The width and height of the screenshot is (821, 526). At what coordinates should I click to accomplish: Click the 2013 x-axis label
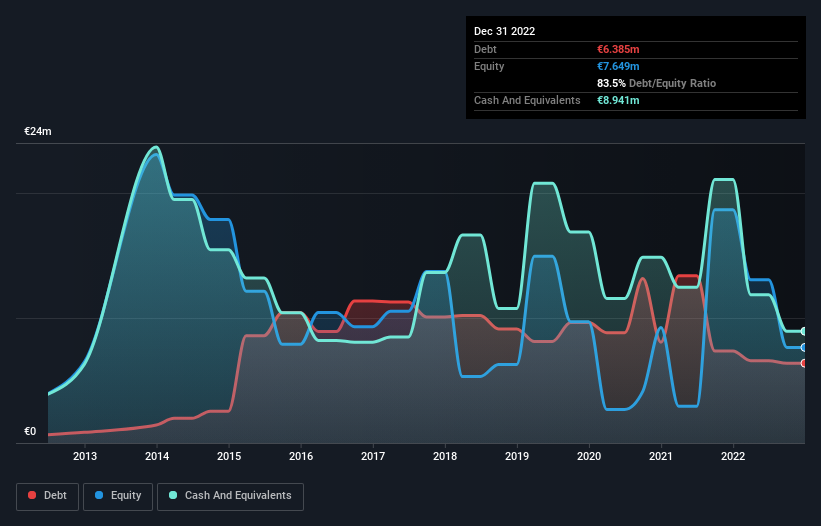[x=85, y=456]
